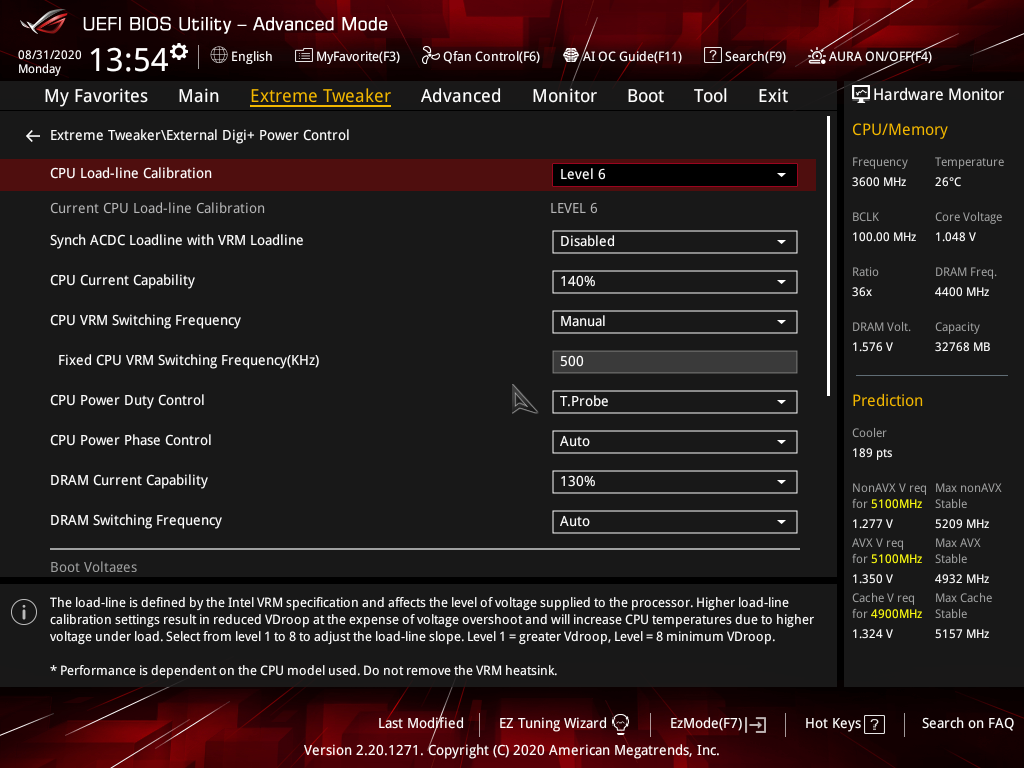Click the AI OC Guide brain icon
Image resolution: width=1024 pixels, height=768 pixels.
(571, 56)
